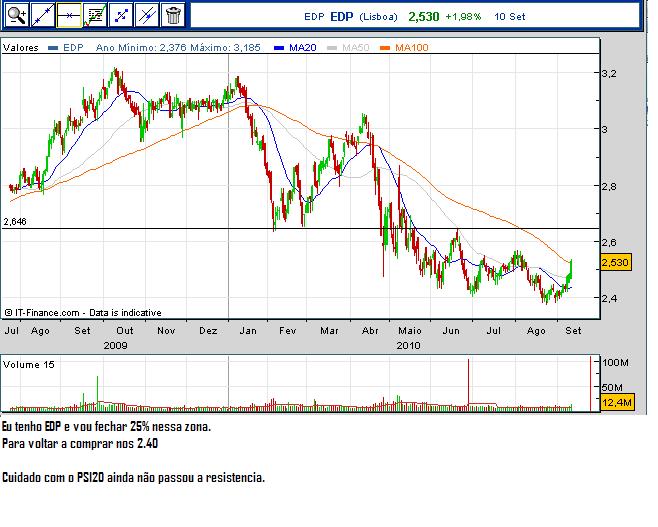This screenshot has width=658, height=527.
Task: Click the 100M volume axis value
Action: click(615, 362)
